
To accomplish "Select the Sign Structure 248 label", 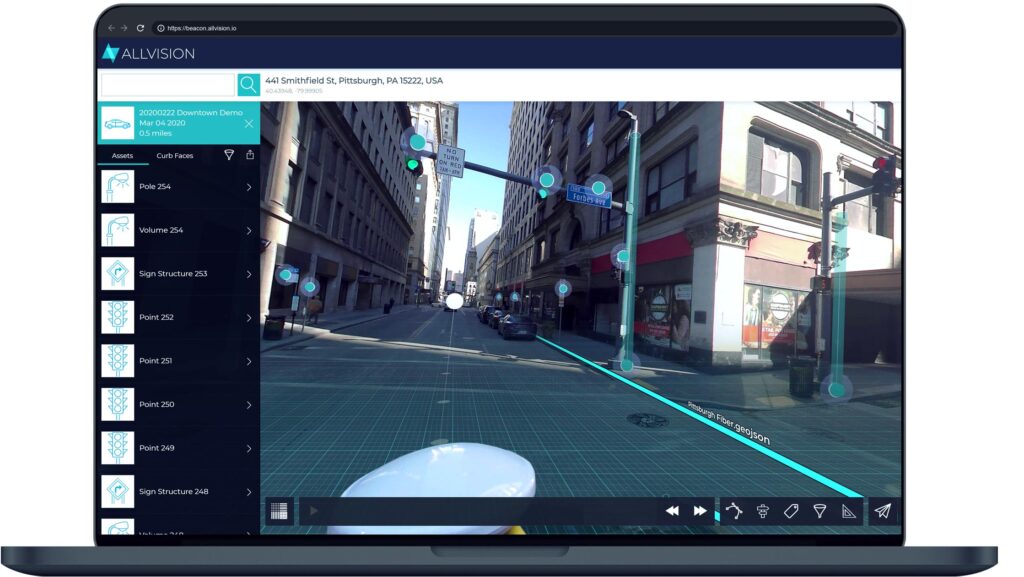I will coord(174,491).
